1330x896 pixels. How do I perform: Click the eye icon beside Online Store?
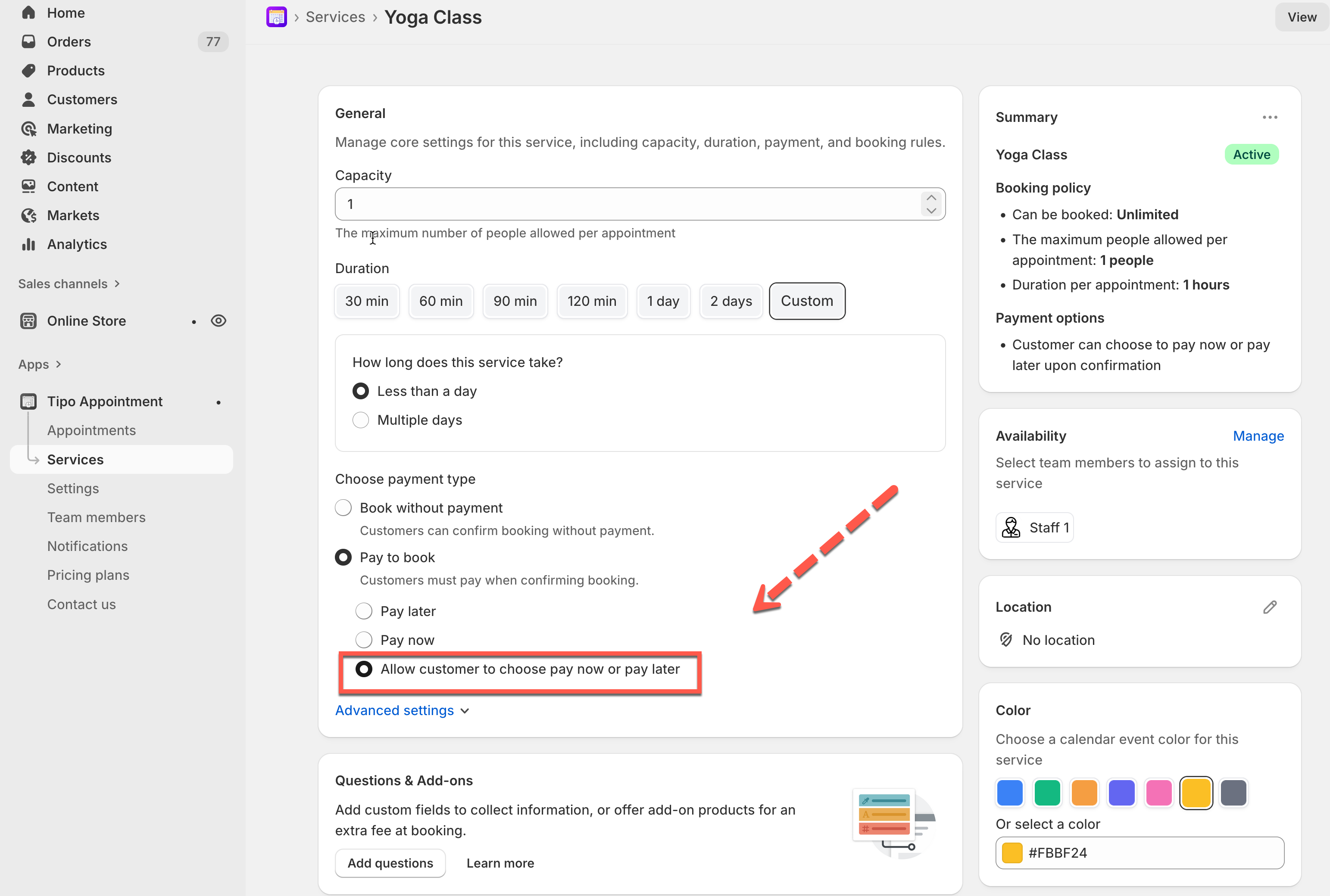point(219,320)
